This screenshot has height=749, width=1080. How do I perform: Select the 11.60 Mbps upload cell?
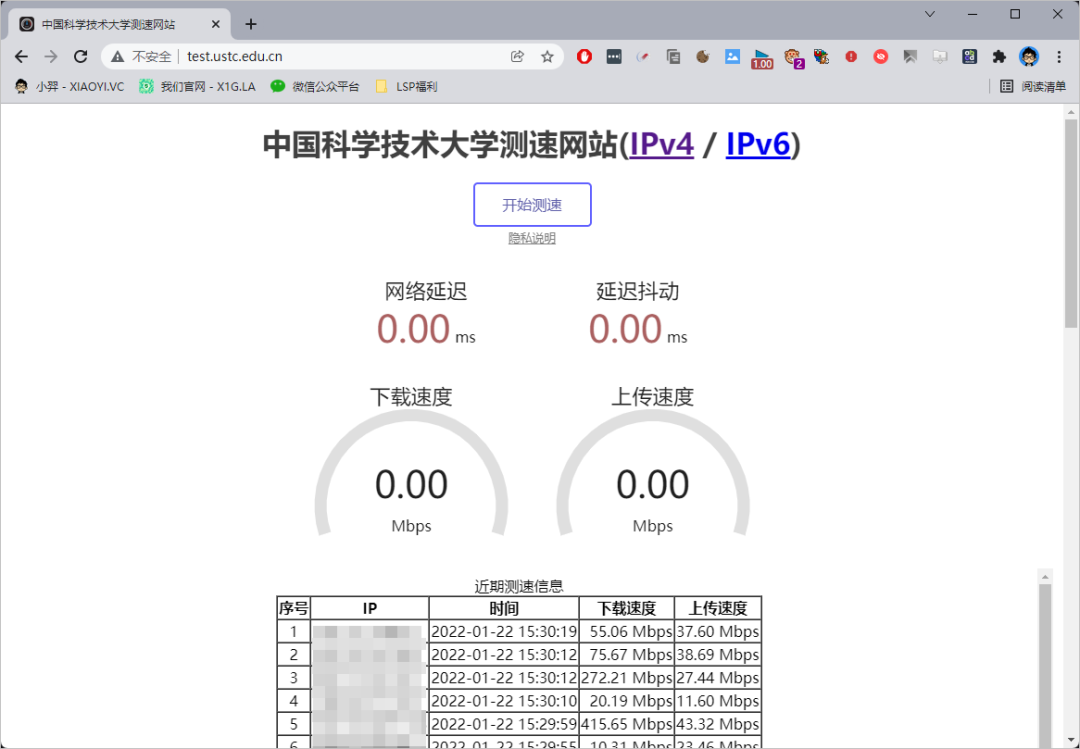pyautogui.click(x=718, y=701)
